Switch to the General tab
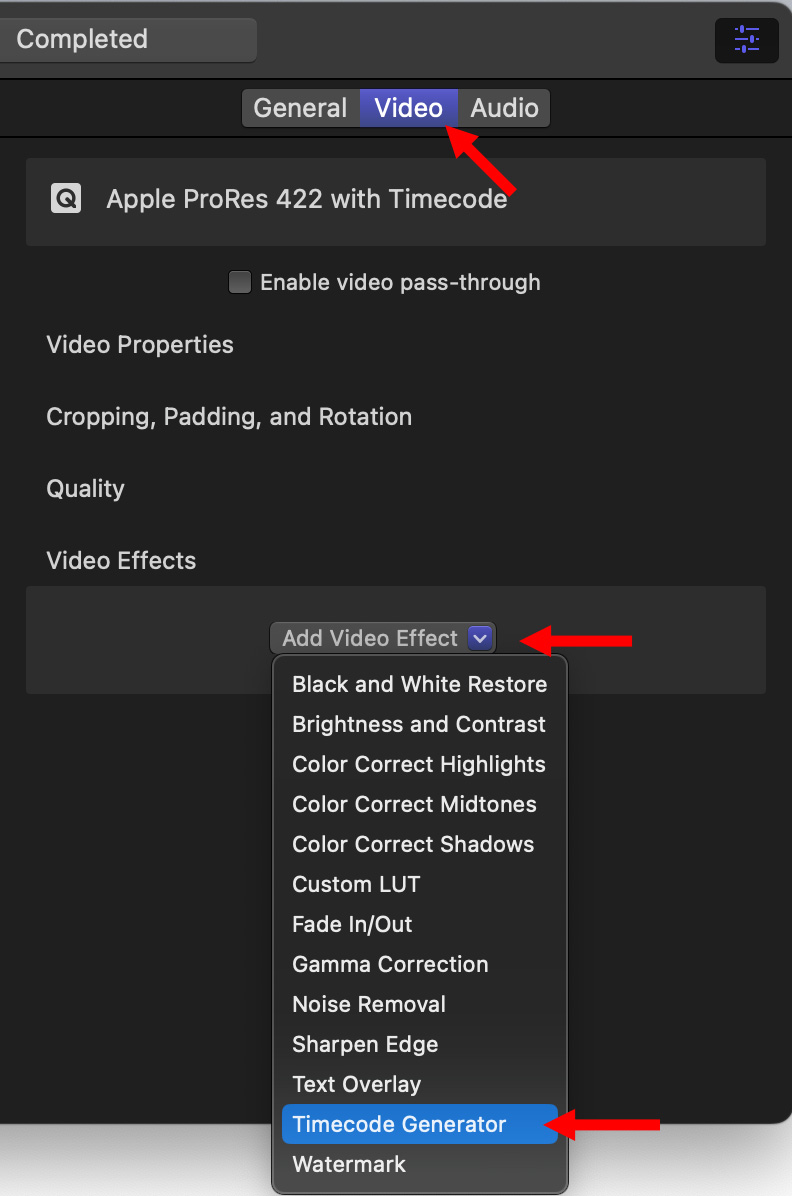 click(x=300, y=108)
